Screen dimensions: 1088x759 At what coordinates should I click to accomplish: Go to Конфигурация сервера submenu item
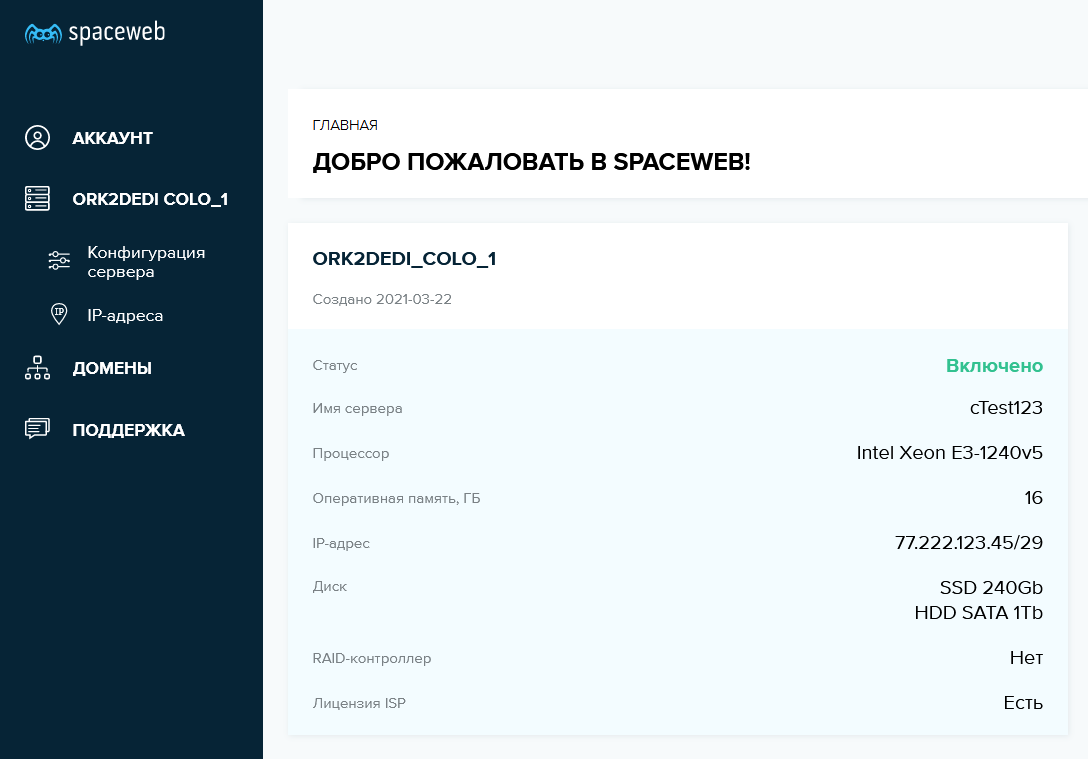[146, 262]
